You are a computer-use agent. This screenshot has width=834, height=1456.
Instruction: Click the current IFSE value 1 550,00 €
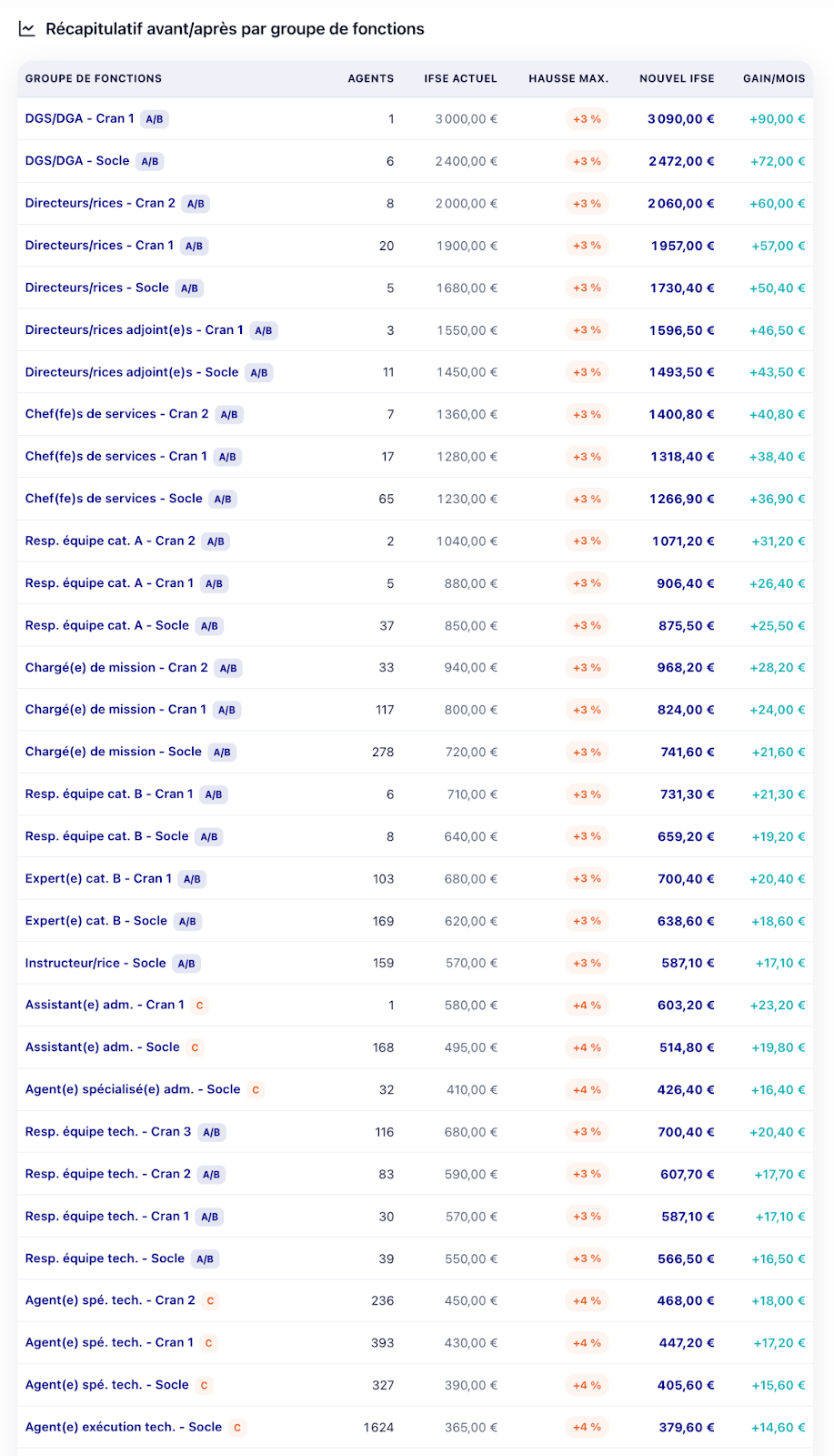466,330
